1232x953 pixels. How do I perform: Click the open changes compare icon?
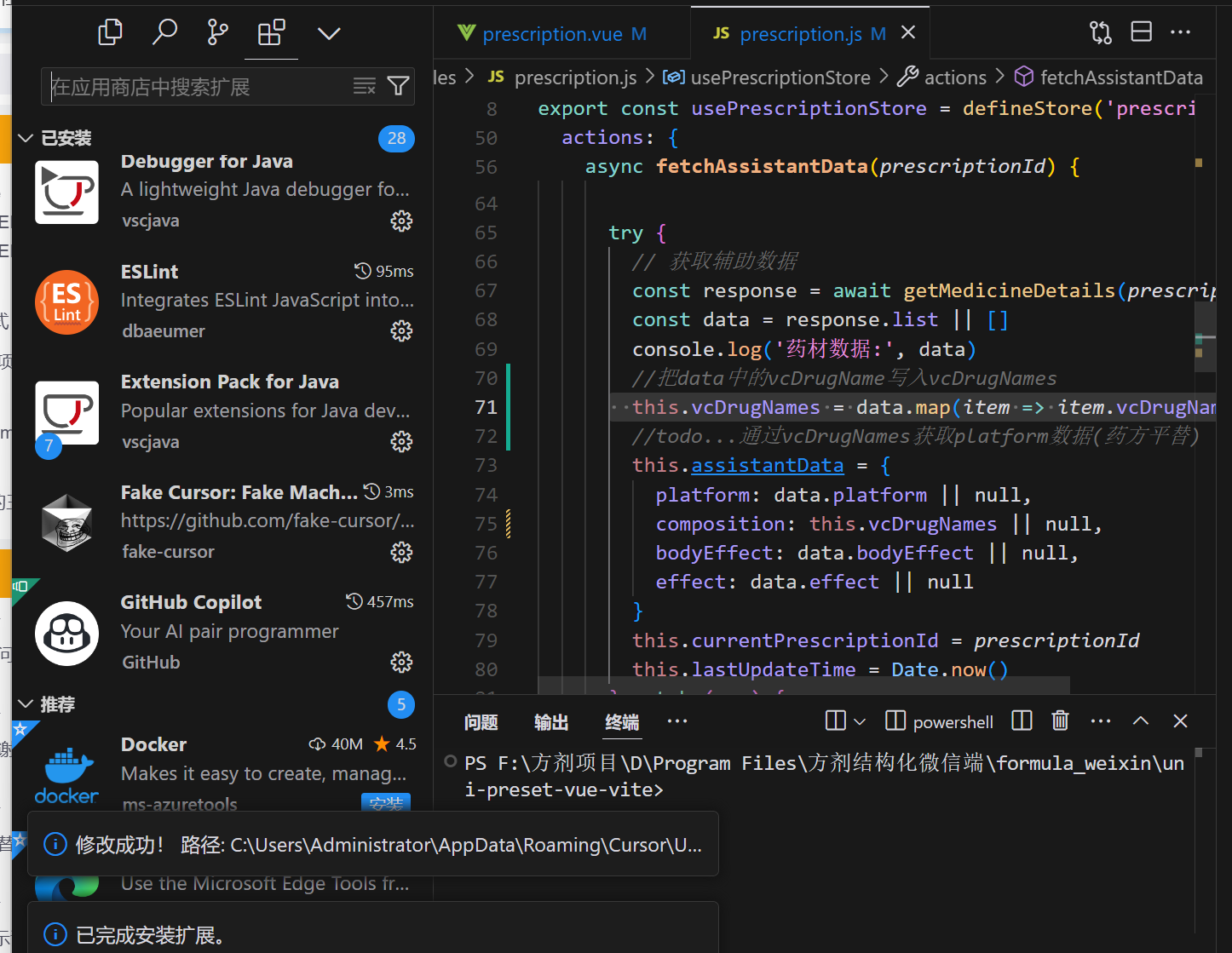click(1100, 33)
